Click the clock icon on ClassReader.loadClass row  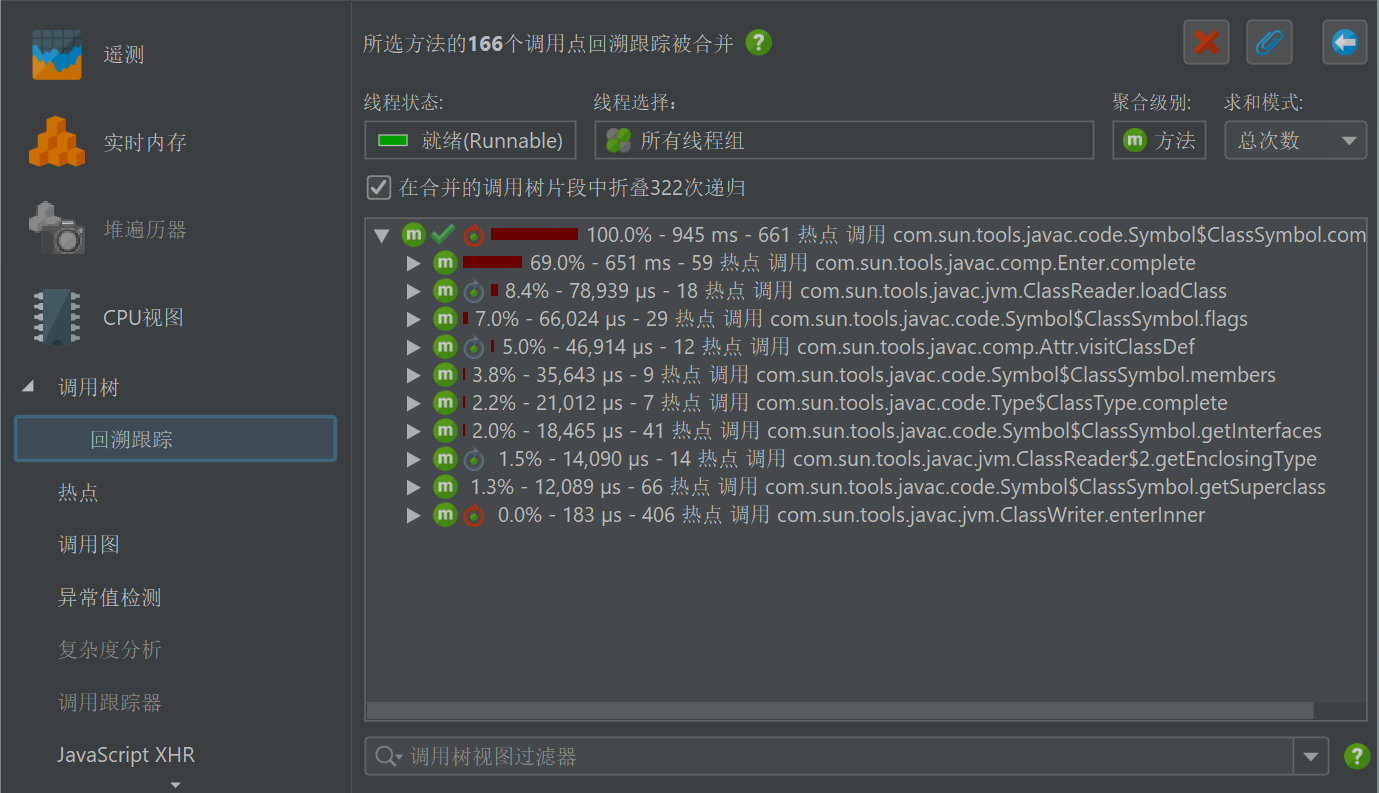[474, 291]
